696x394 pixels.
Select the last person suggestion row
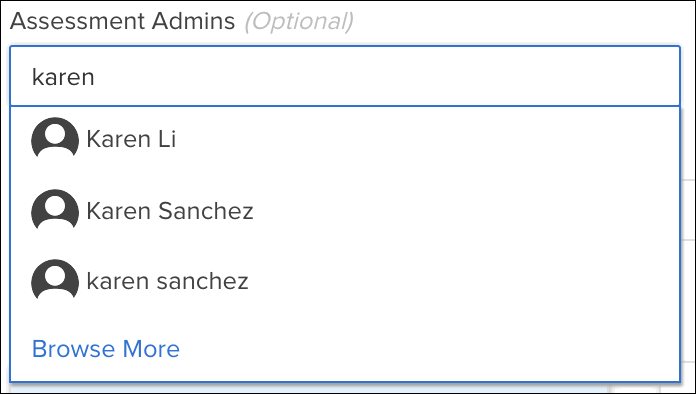click(x=345, y=281)
